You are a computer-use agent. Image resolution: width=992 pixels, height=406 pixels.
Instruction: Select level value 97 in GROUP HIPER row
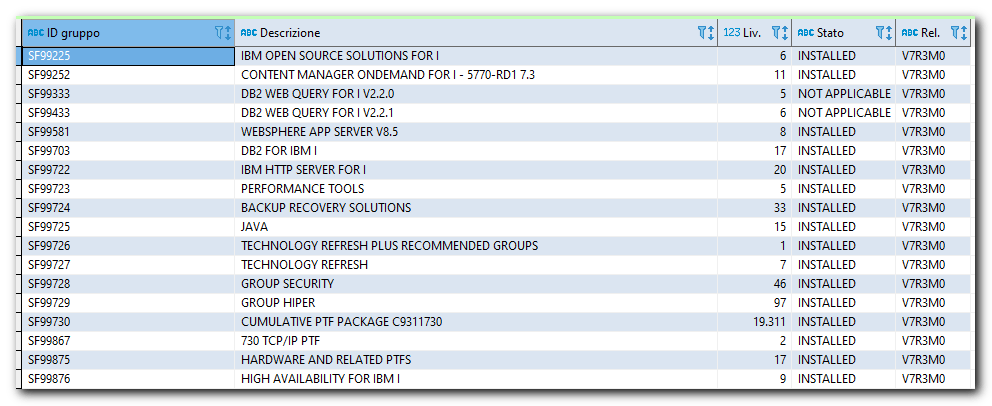click(754, 302)
